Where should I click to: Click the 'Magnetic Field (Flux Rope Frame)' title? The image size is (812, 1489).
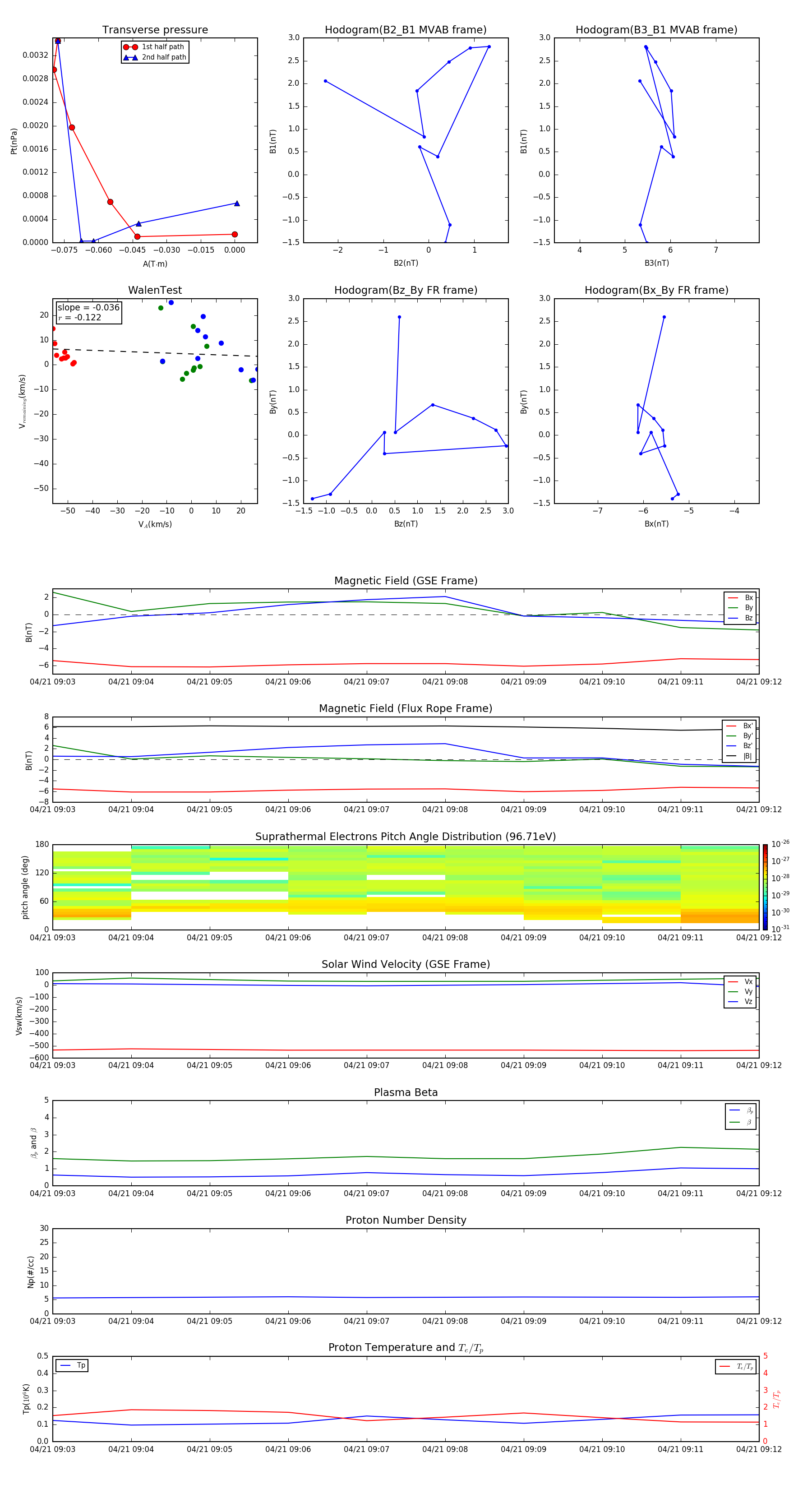click(406, 709)
